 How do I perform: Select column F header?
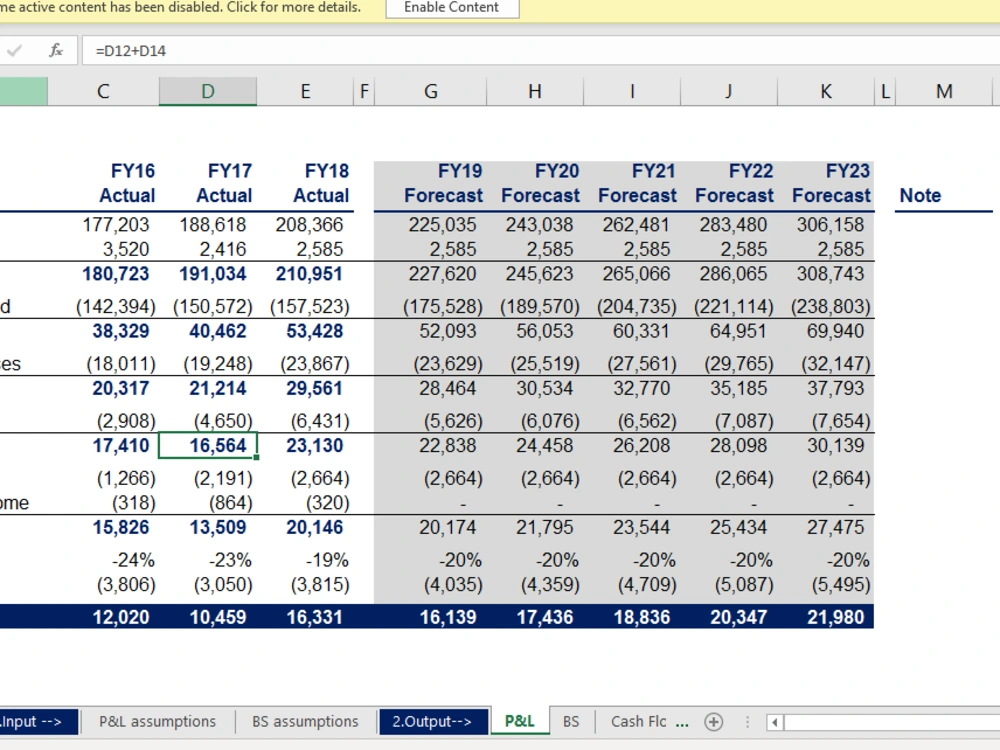click(364, 91)
